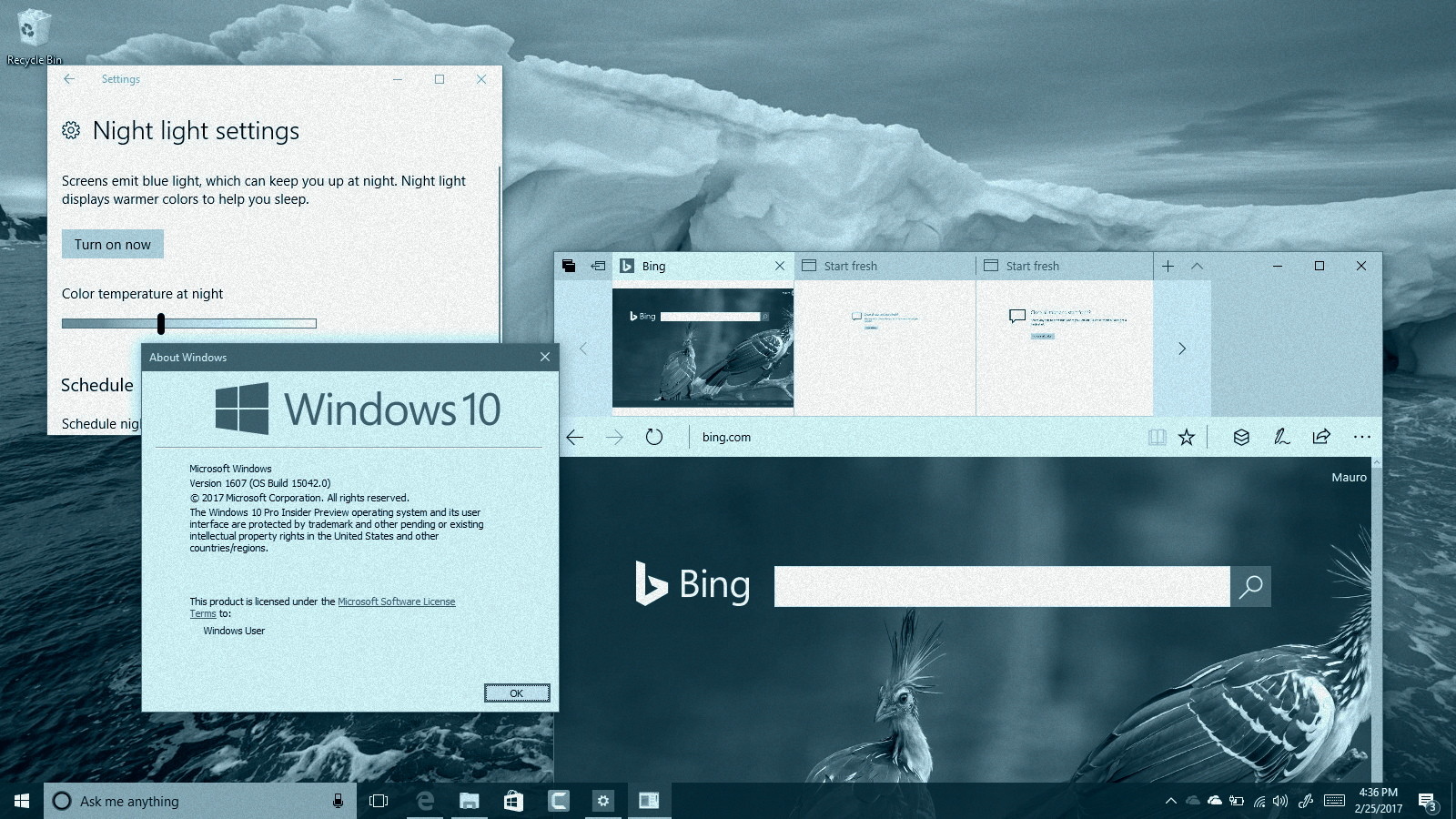
Task: Click the Bing tab preview thumbnail
Action: click(x=703, y=348)
